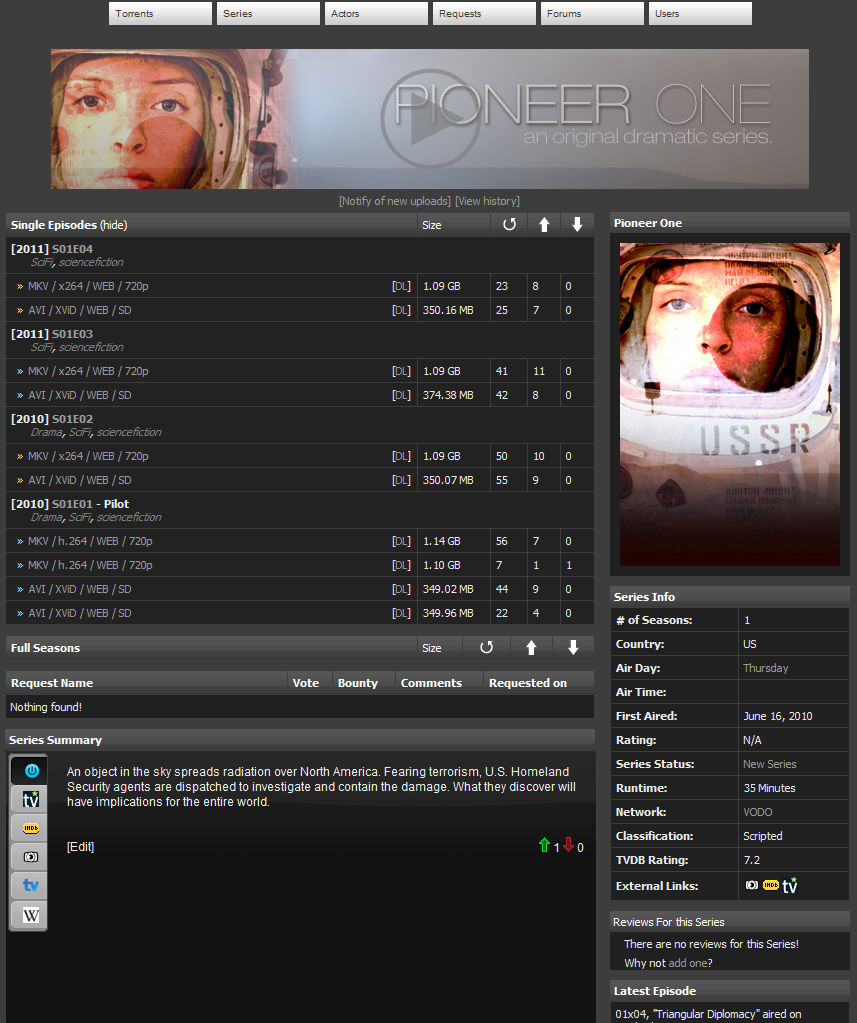Select the blue tv summary source icon
The height and width of the screenshot is (1023, 857).
pyautogui.click(x=31, y=885)
